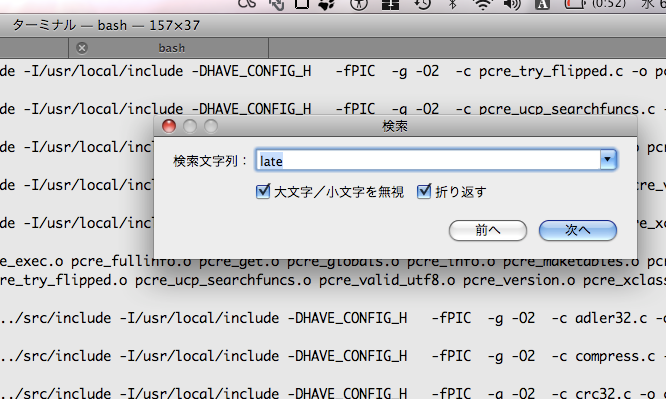The image size is (666, 399).
Task: Expand the 検索文字列 history dropdown arrow
Action: click(608, 160)
